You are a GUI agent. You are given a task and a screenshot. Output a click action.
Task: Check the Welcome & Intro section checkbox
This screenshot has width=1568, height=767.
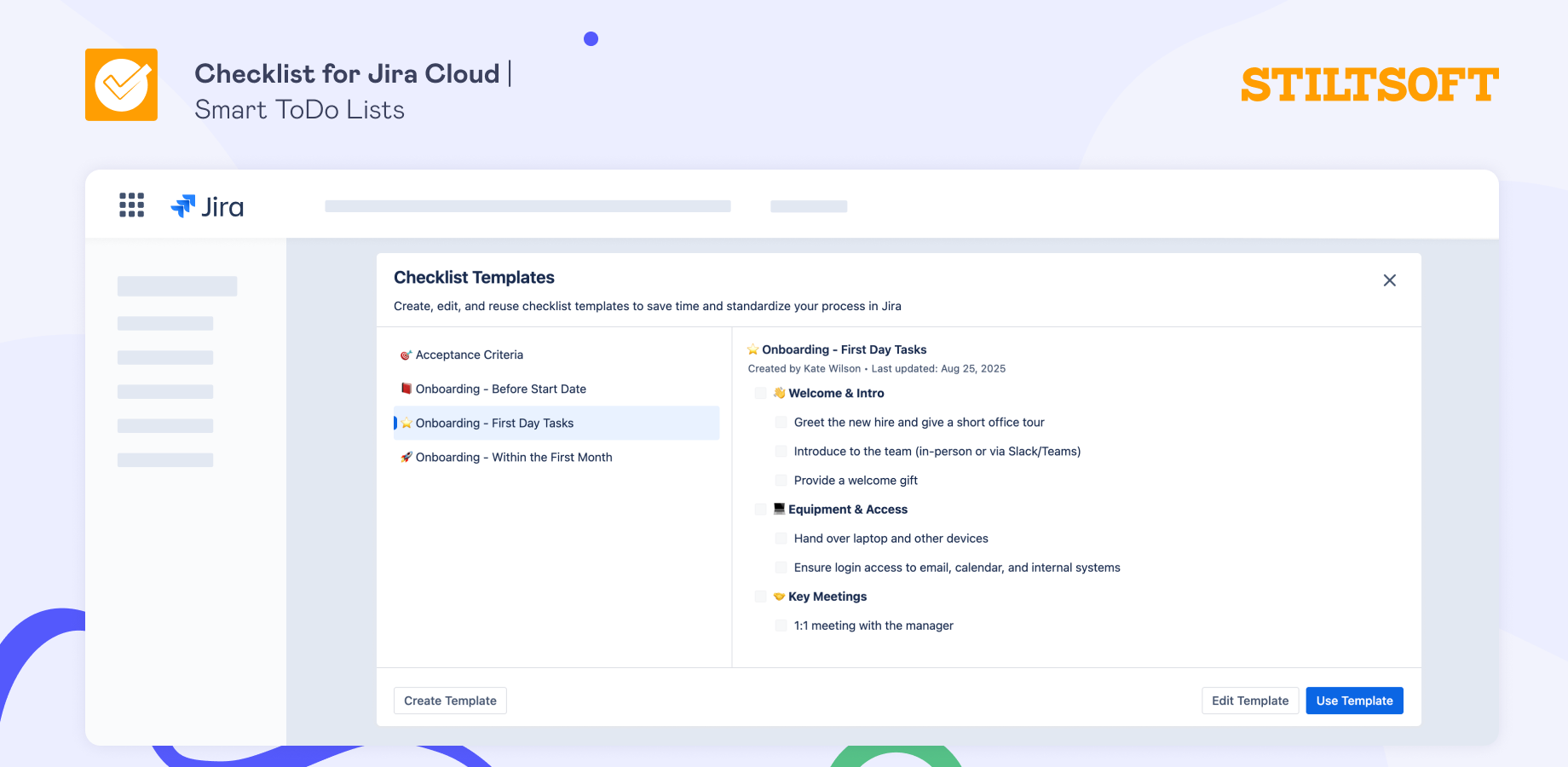760,393
